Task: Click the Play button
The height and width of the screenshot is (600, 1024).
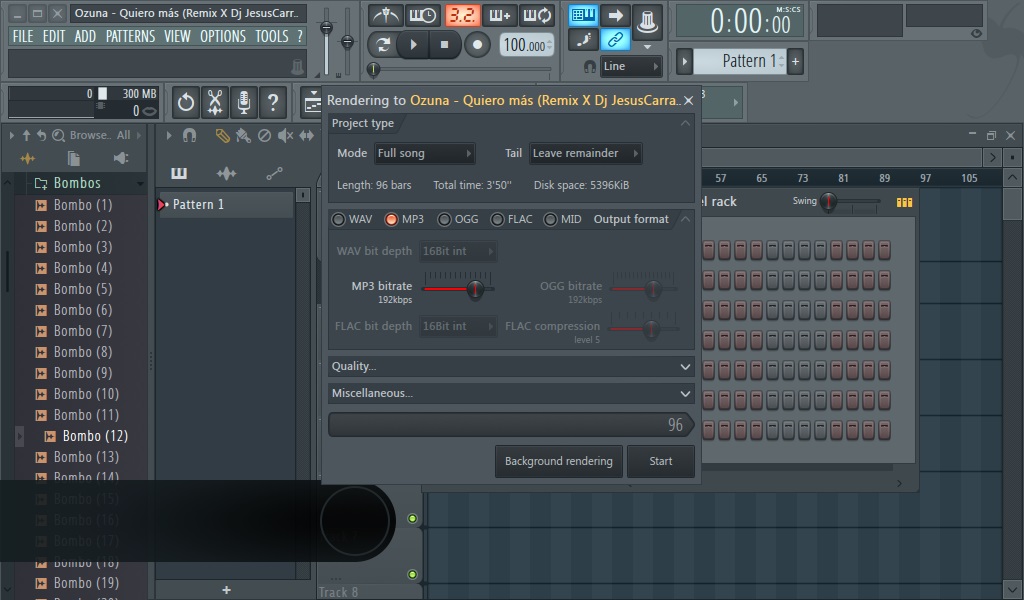Action: tap(413, 45)
